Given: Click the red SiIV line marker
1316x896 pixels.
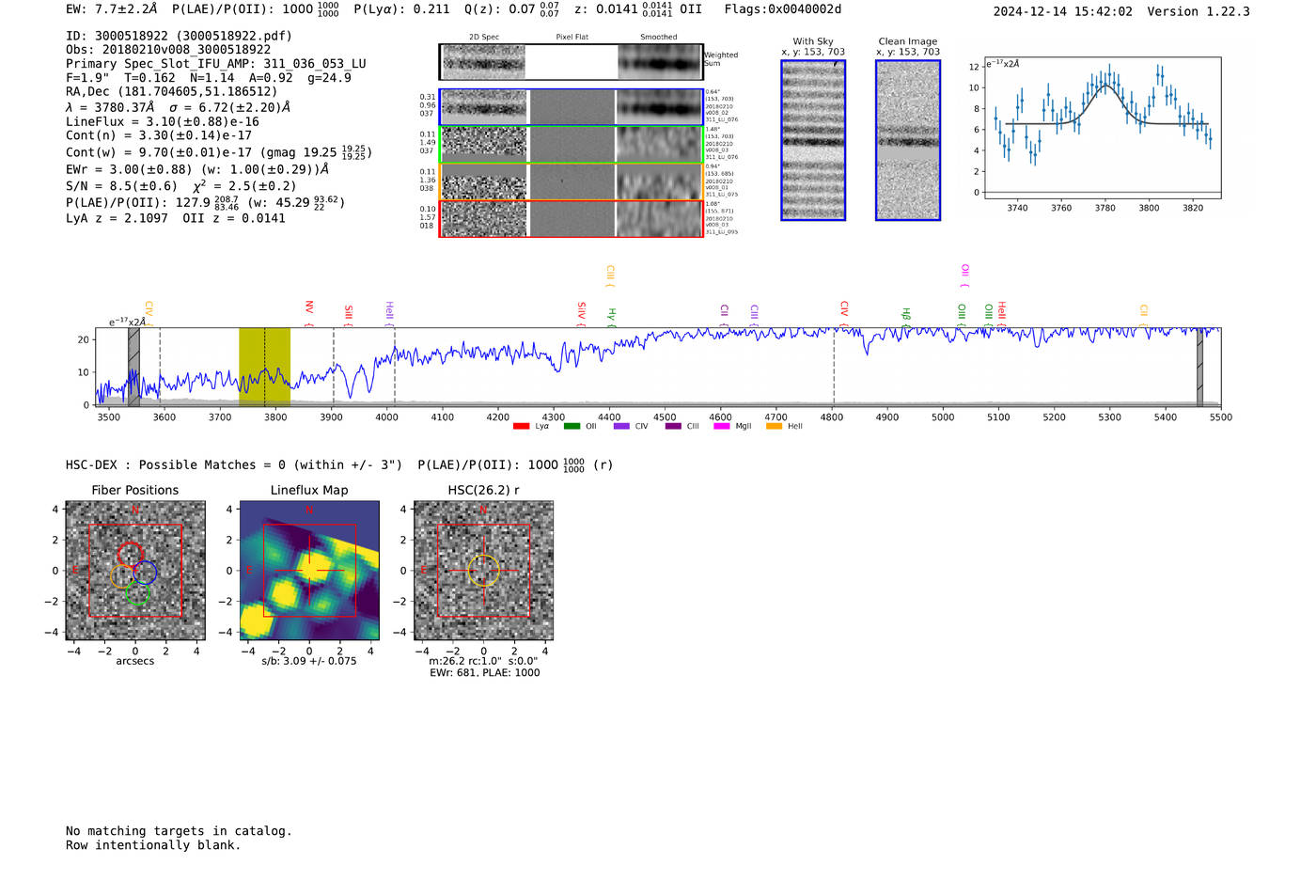Looking at the screenshot, I should tap(582, 313).
